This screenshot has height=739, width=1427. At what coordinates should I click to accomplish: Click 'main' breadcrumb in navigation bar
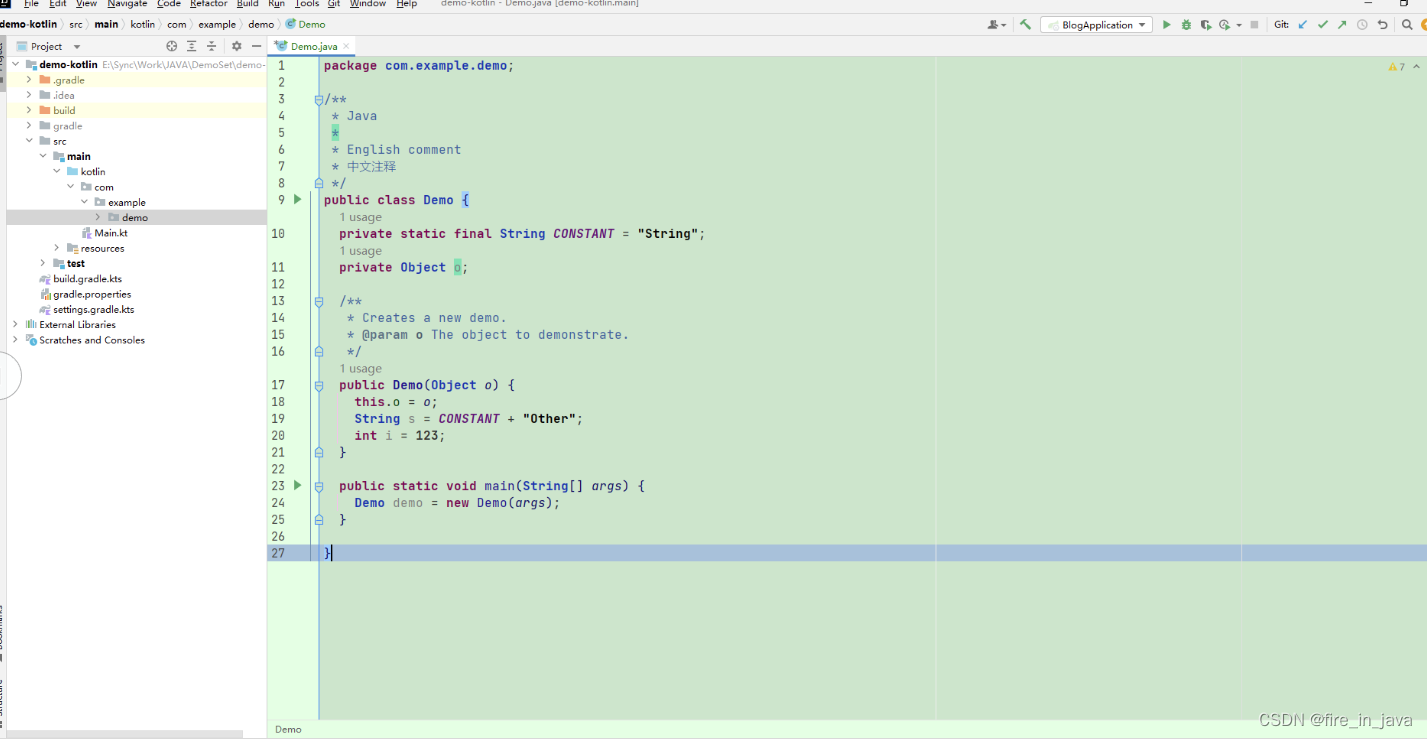coord(106,24)
